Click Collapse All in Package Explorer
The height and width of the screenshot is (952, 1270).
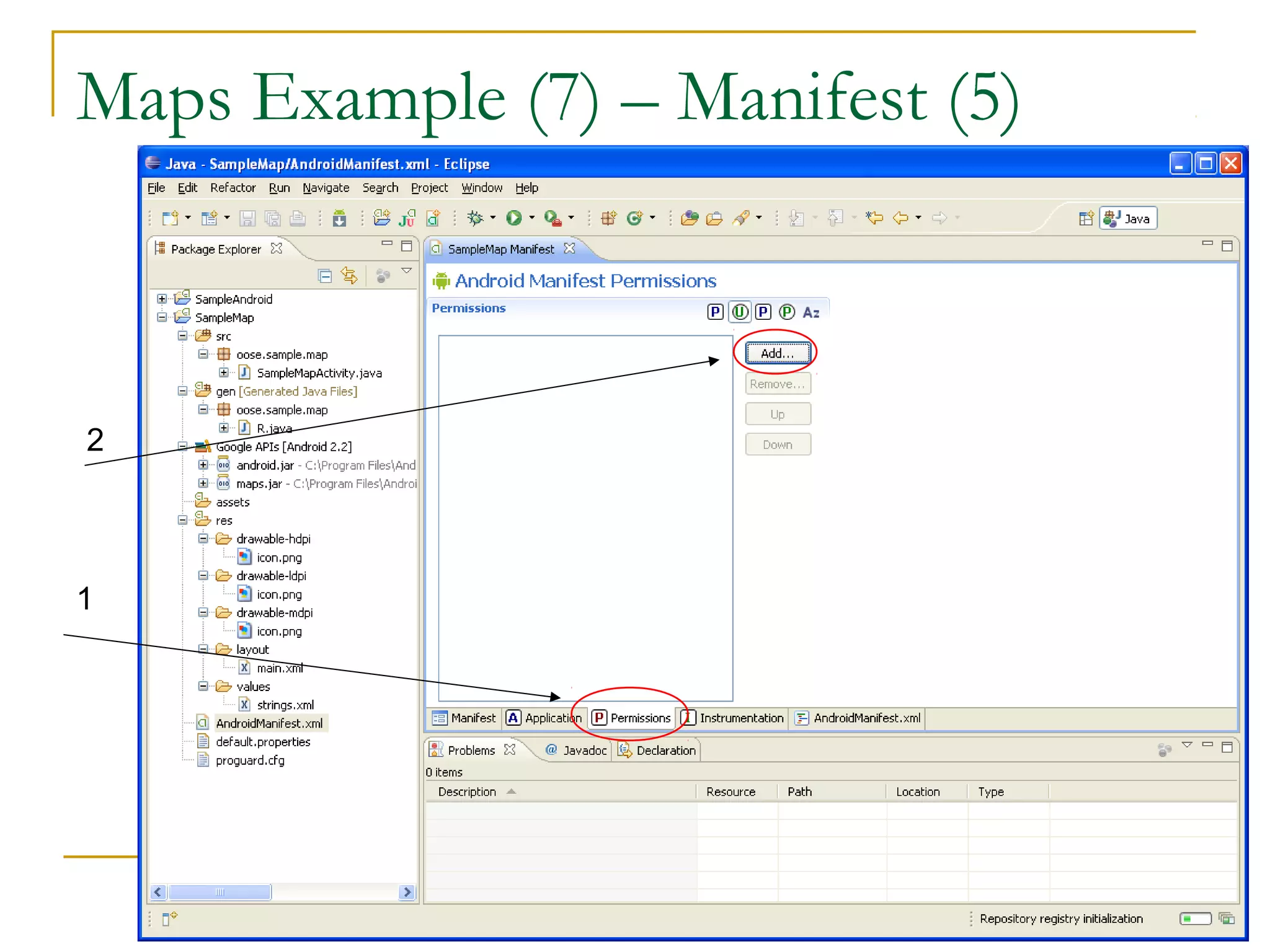(x=325, y=276)
